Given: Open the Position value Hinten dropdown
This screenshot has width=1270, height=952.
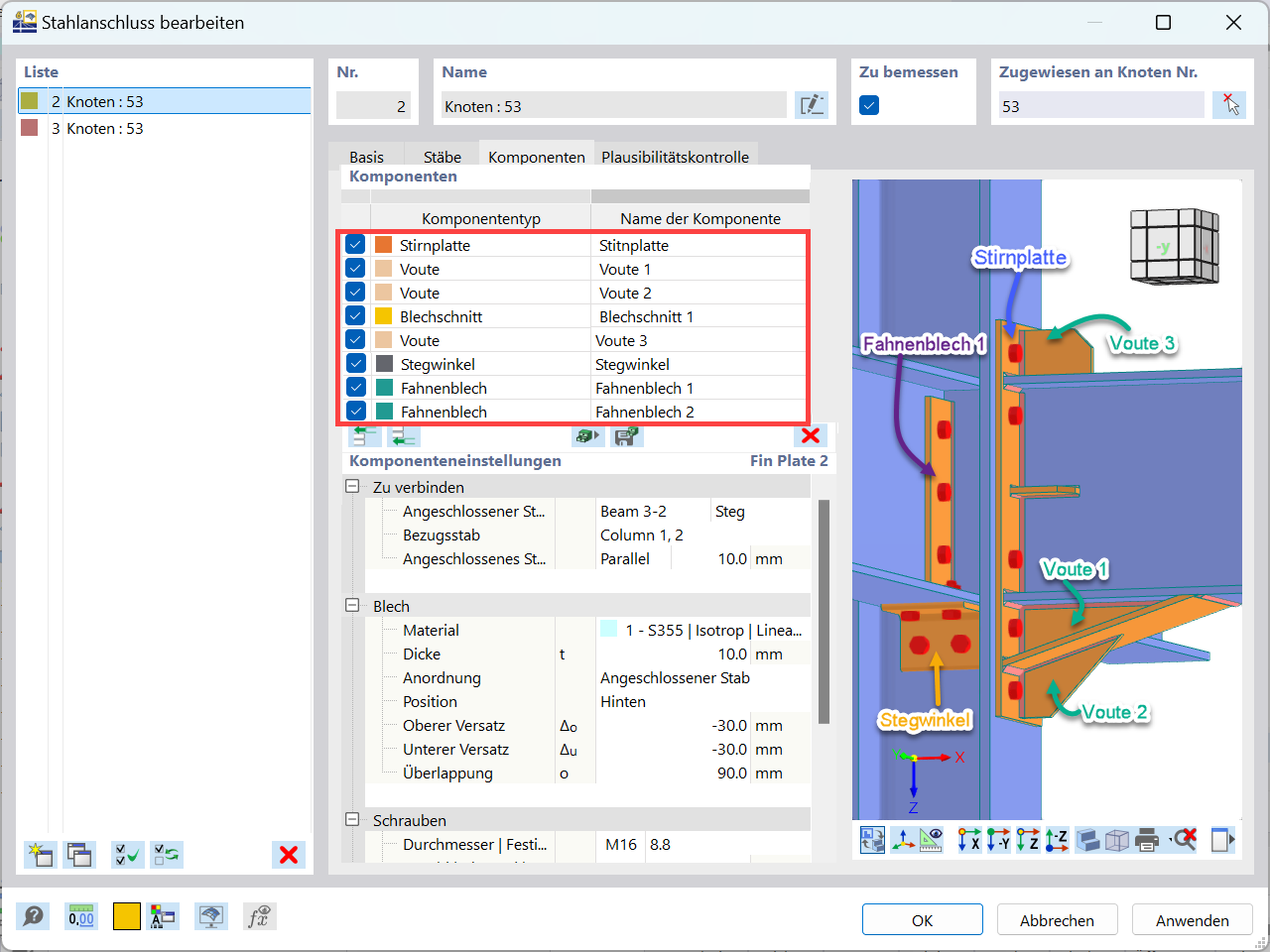Looking at the screenshot, I should (x=702, y=701).
